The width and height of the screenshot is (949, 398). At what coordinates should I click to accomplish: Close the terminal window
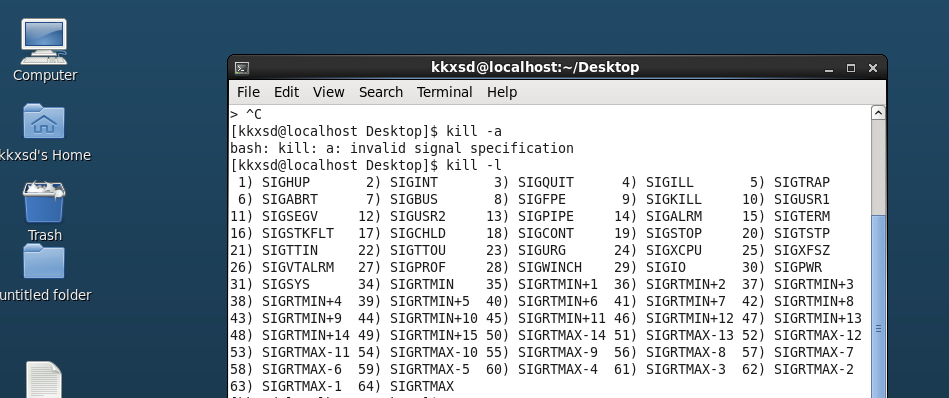[873, 68]
